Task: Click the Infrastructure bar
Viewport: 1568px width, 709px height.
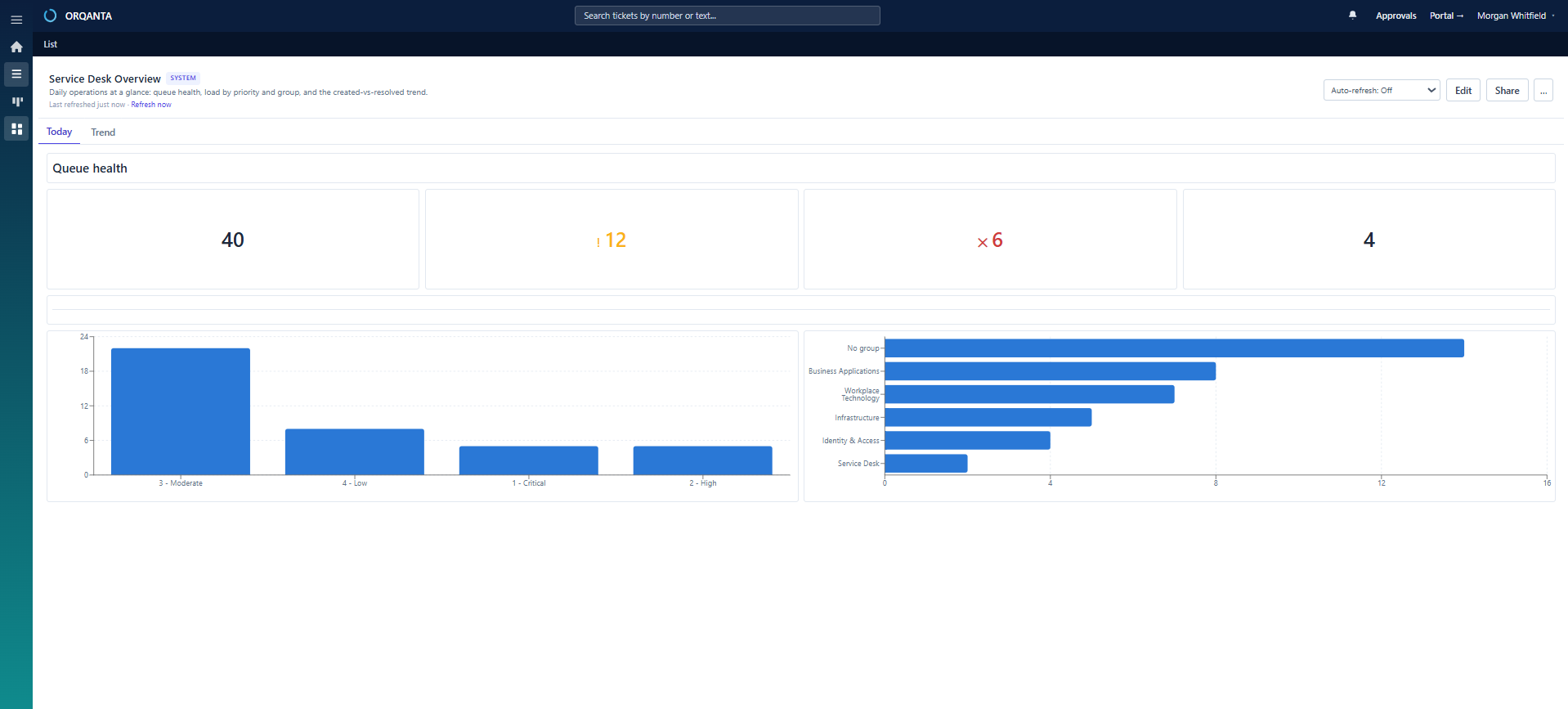Action: (x=988, y=417)
